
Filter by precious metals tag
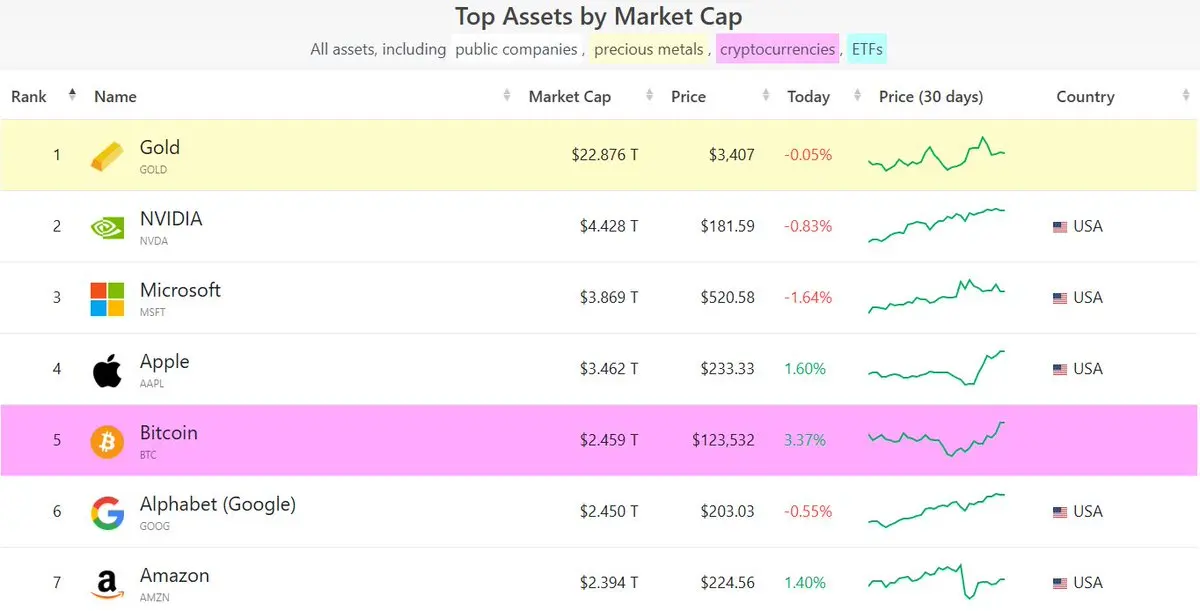[649, 49]
